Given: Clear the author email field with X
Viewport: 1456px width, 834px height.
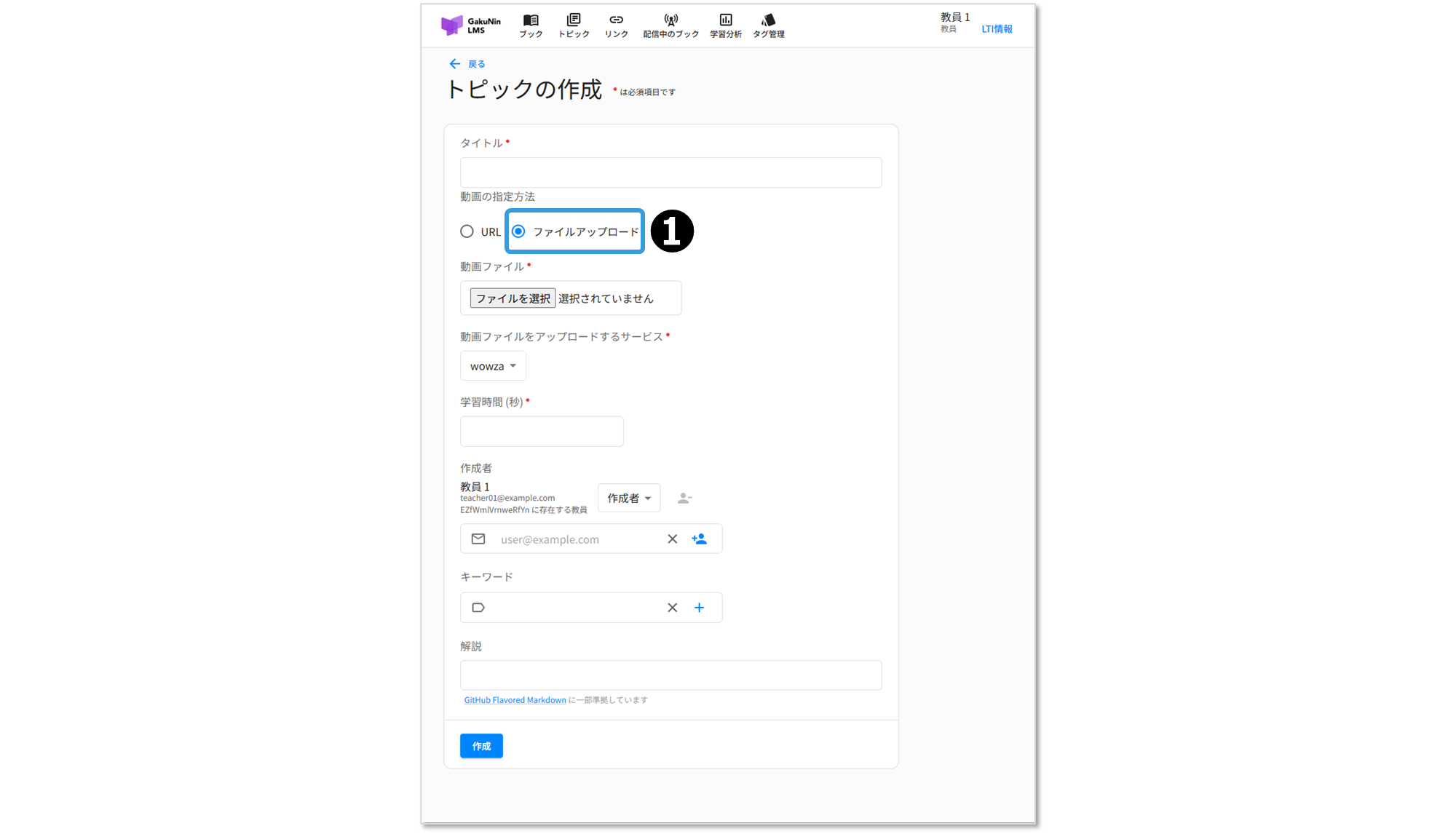Looking at the screenshot, I should (672, 539).
